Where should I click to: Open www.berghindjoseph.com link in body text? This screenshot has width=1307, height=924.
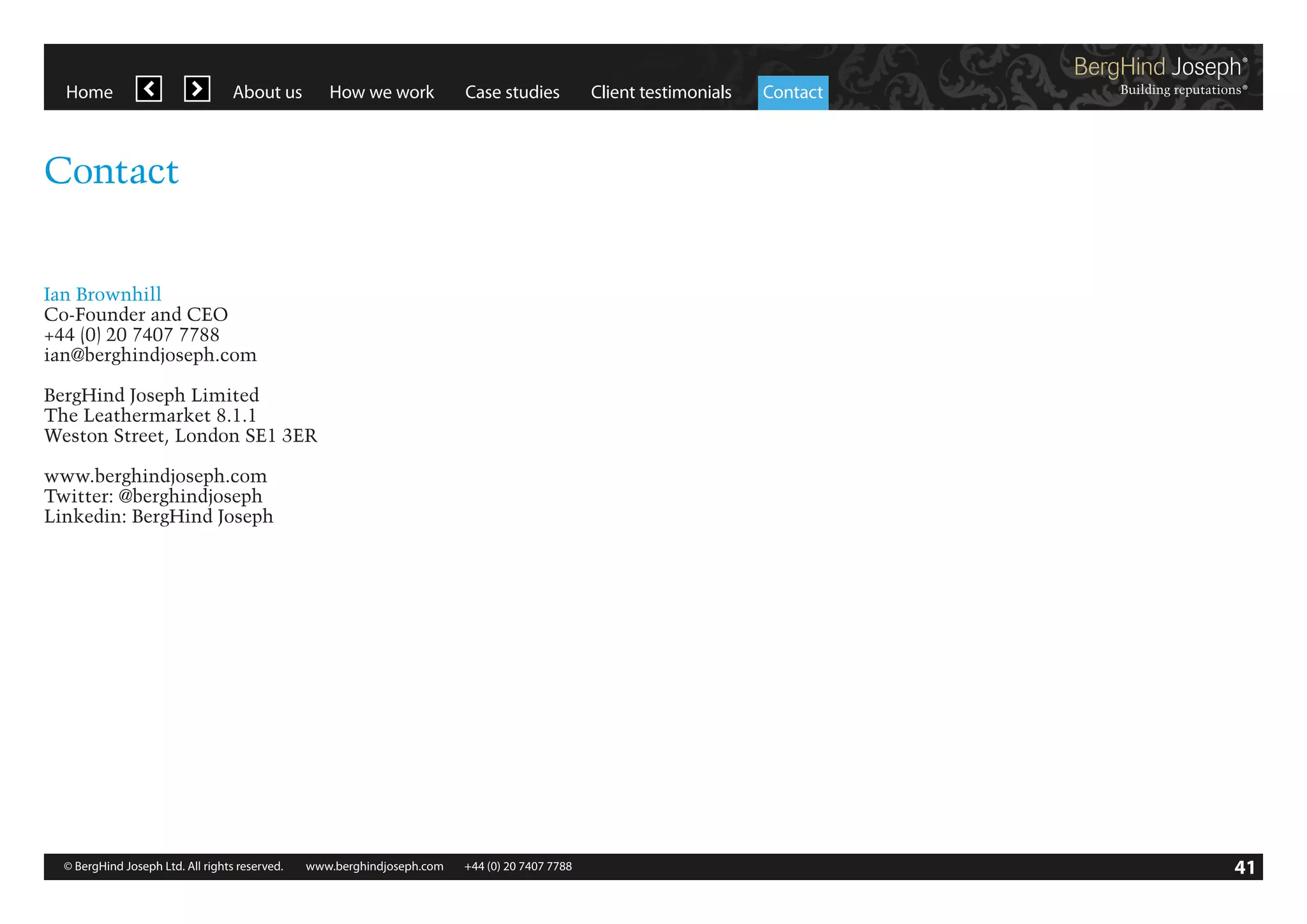[x=155, y=476]
